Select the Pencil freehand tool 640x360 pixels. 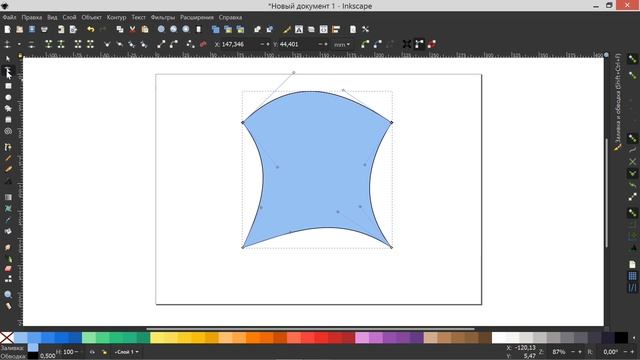click(8, 158)
